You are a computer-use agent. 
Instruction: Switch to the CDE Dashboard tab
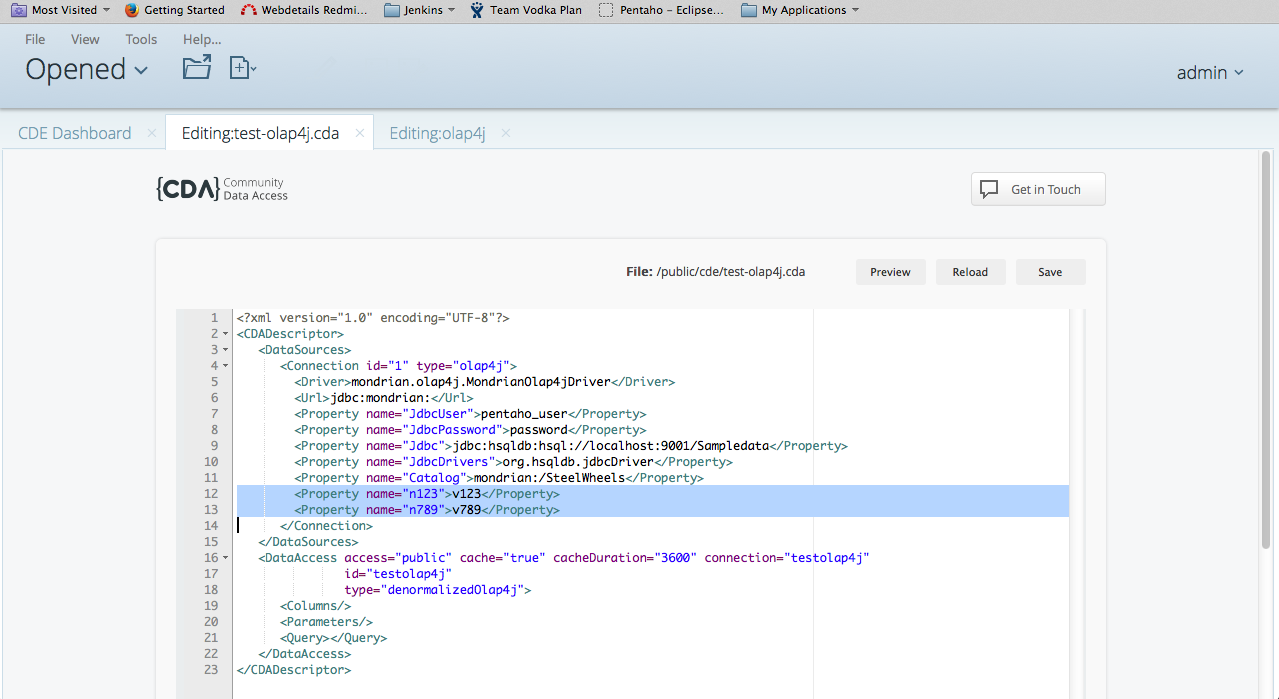(75, 133)
